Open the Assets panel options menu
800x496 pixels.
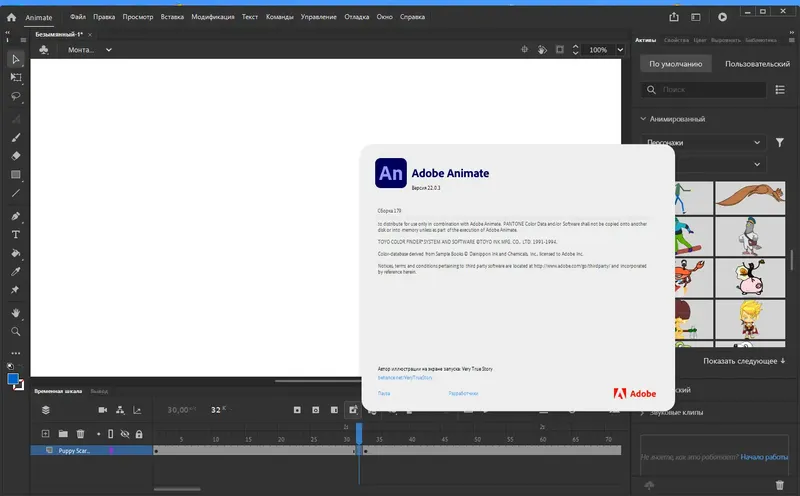click(792, 40)
